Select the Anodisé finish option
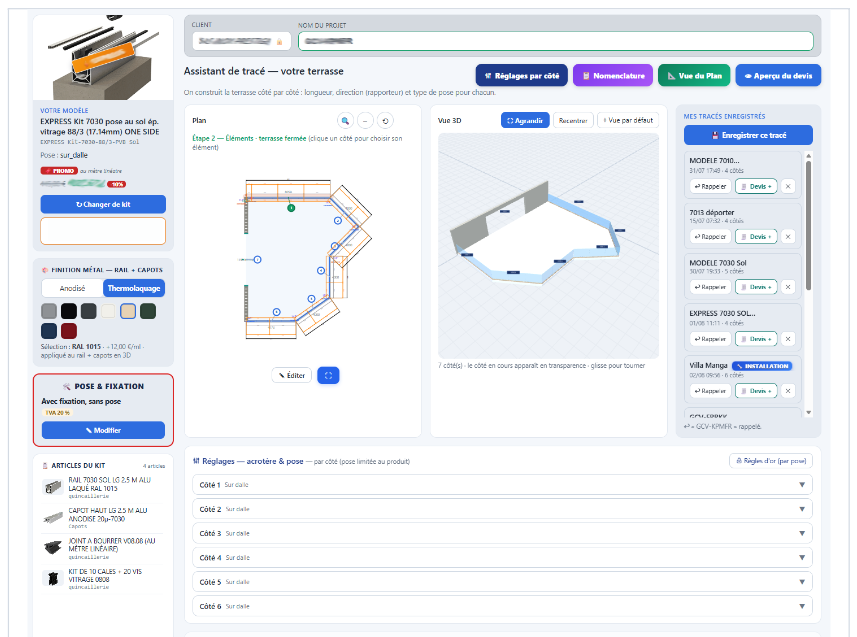 click(x=73, y=288)
